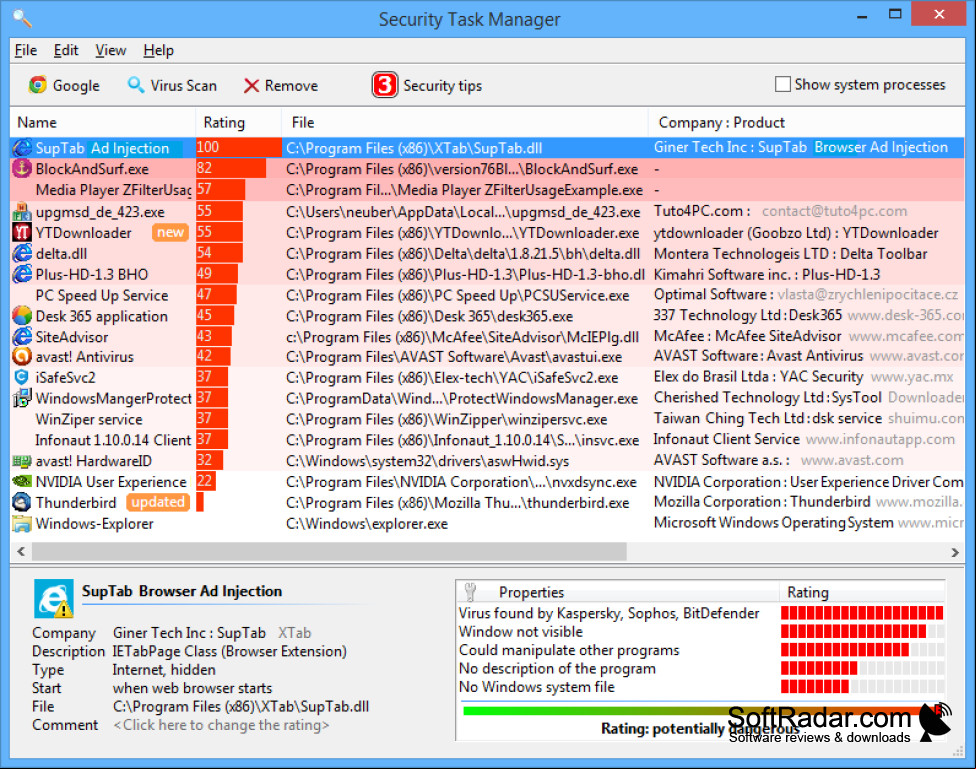Click the horizontal scrollbar right arrow
The width and height of the screenshot is (976, 769).
[x=955, y=552]
